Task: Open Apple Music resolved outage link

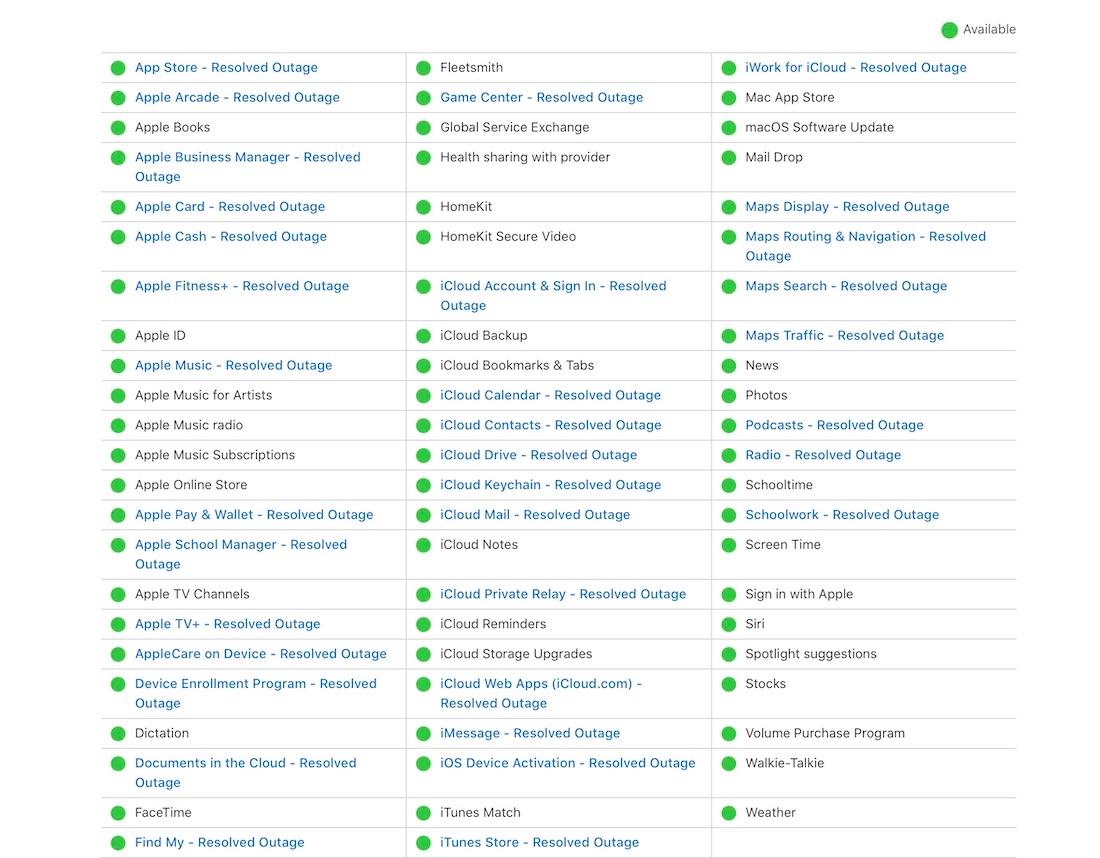Action: click(234, 366)
